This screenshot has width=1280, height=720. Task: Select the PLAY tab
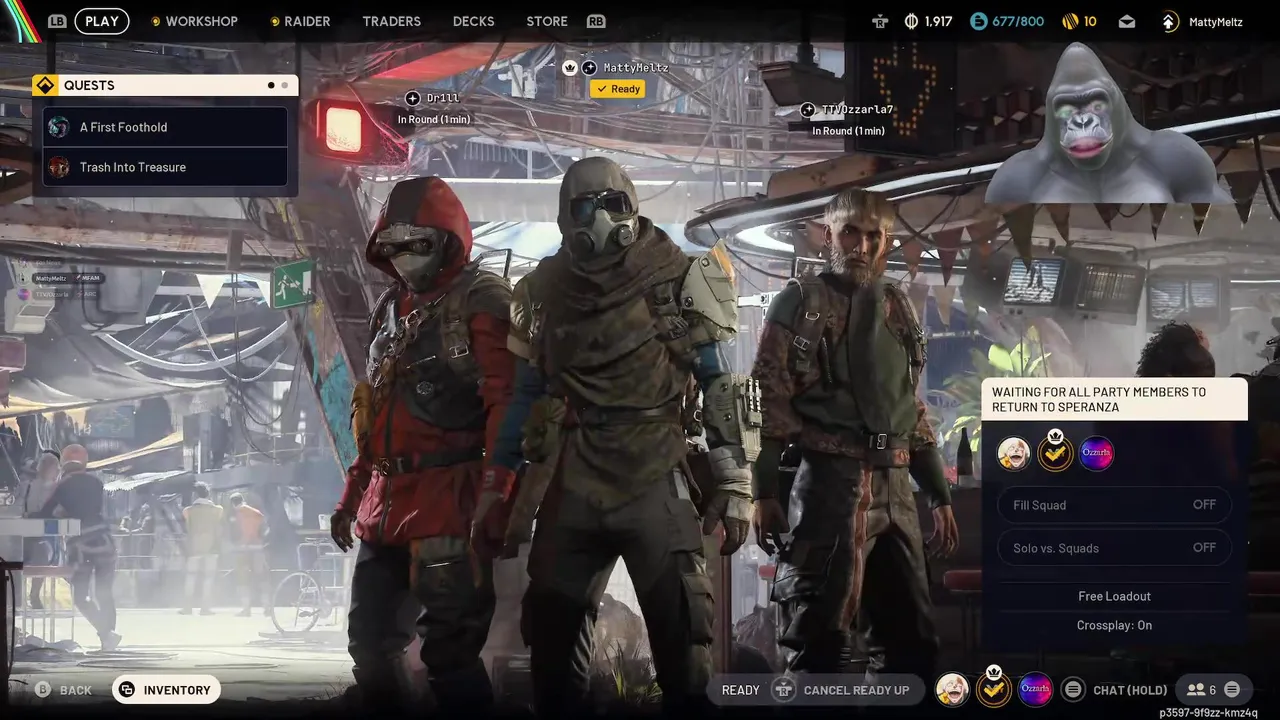(101, 21)
